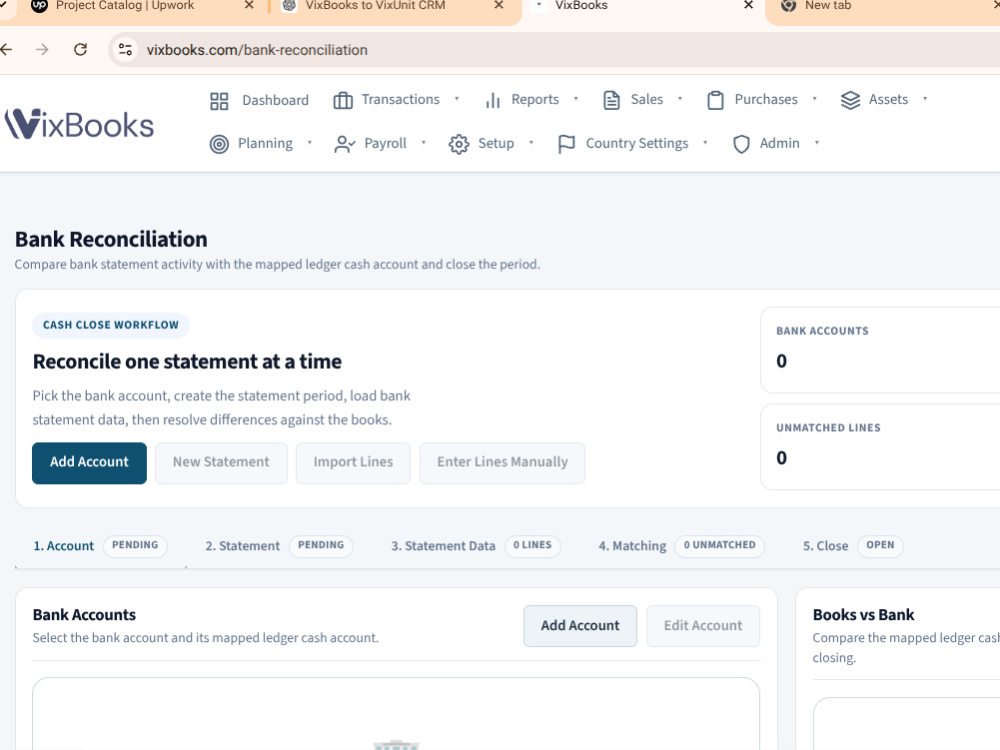Close the active VixBooks tab
The image size is (1000, 750).
click(749, 5)
